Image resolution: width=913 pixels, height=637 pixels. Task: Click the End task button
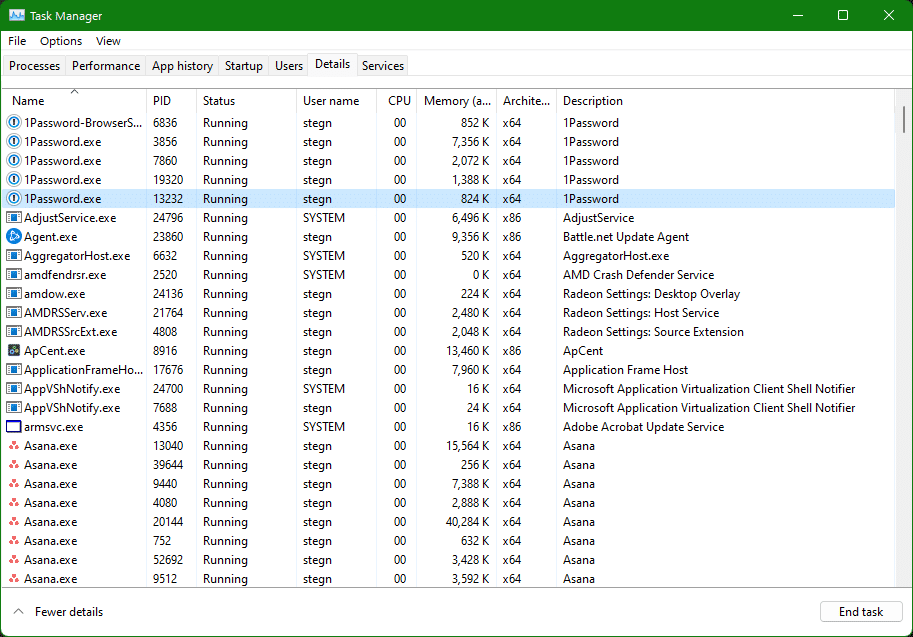point(861,612)
